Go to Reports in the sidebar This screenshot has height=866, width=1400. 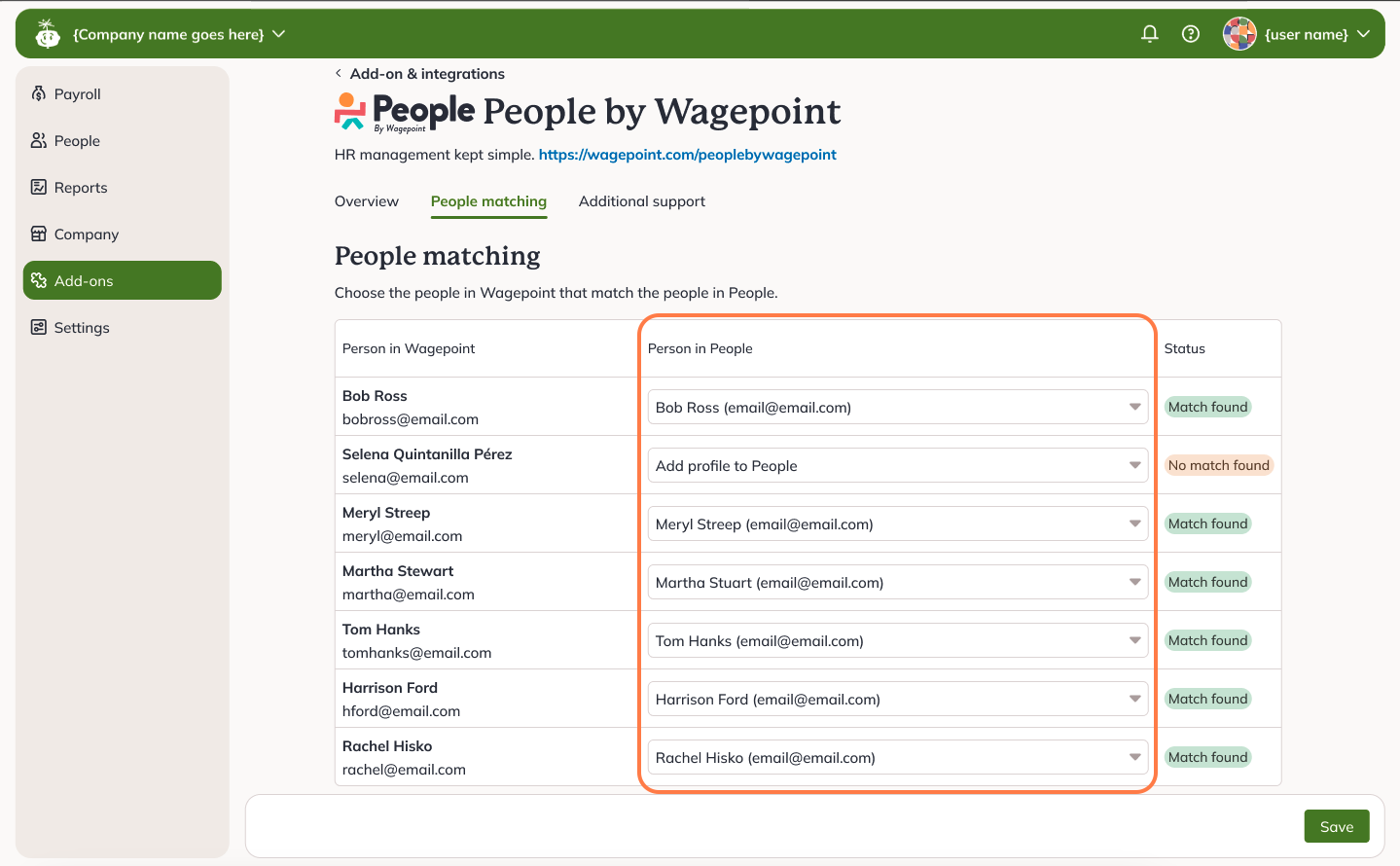(x=123, y=187)
